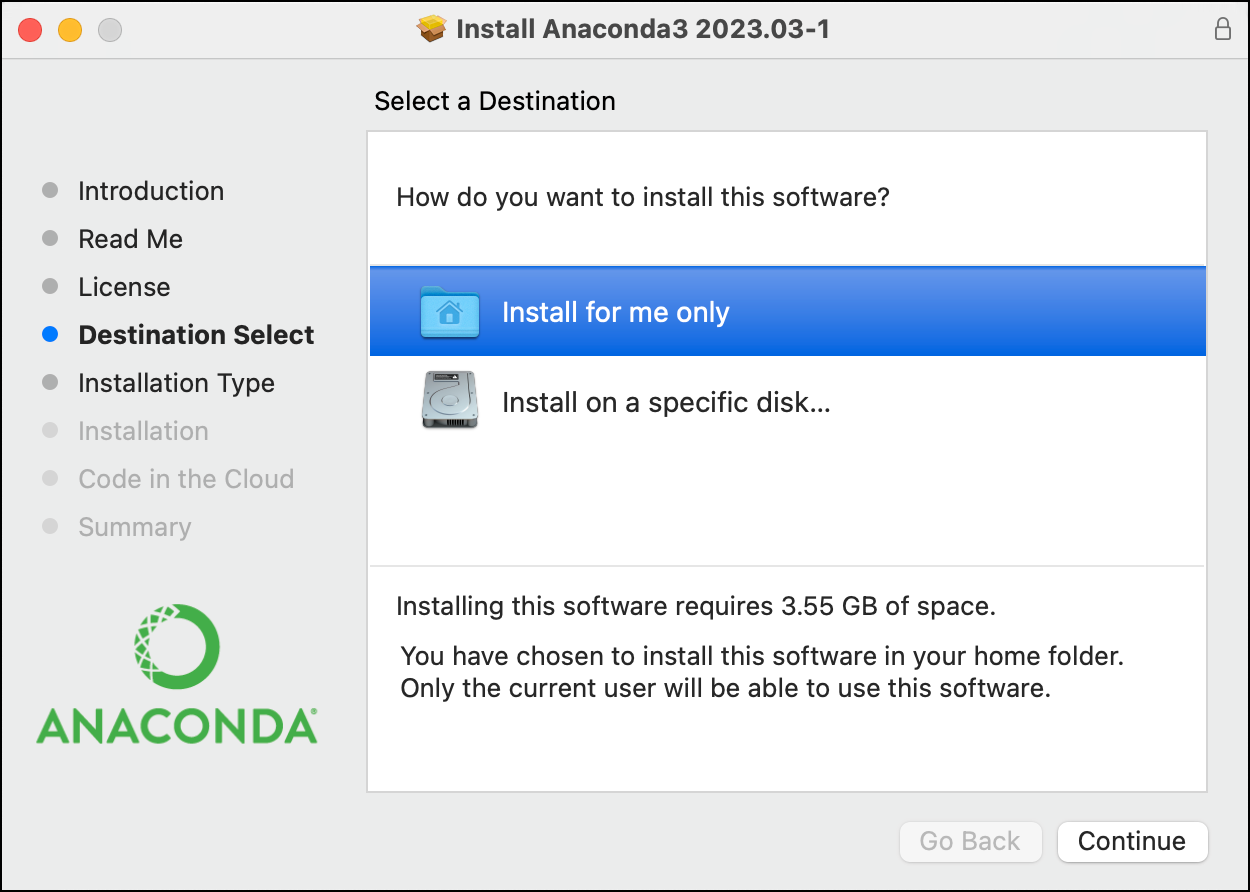Click the Introduction step bullet

pos(51,191)
